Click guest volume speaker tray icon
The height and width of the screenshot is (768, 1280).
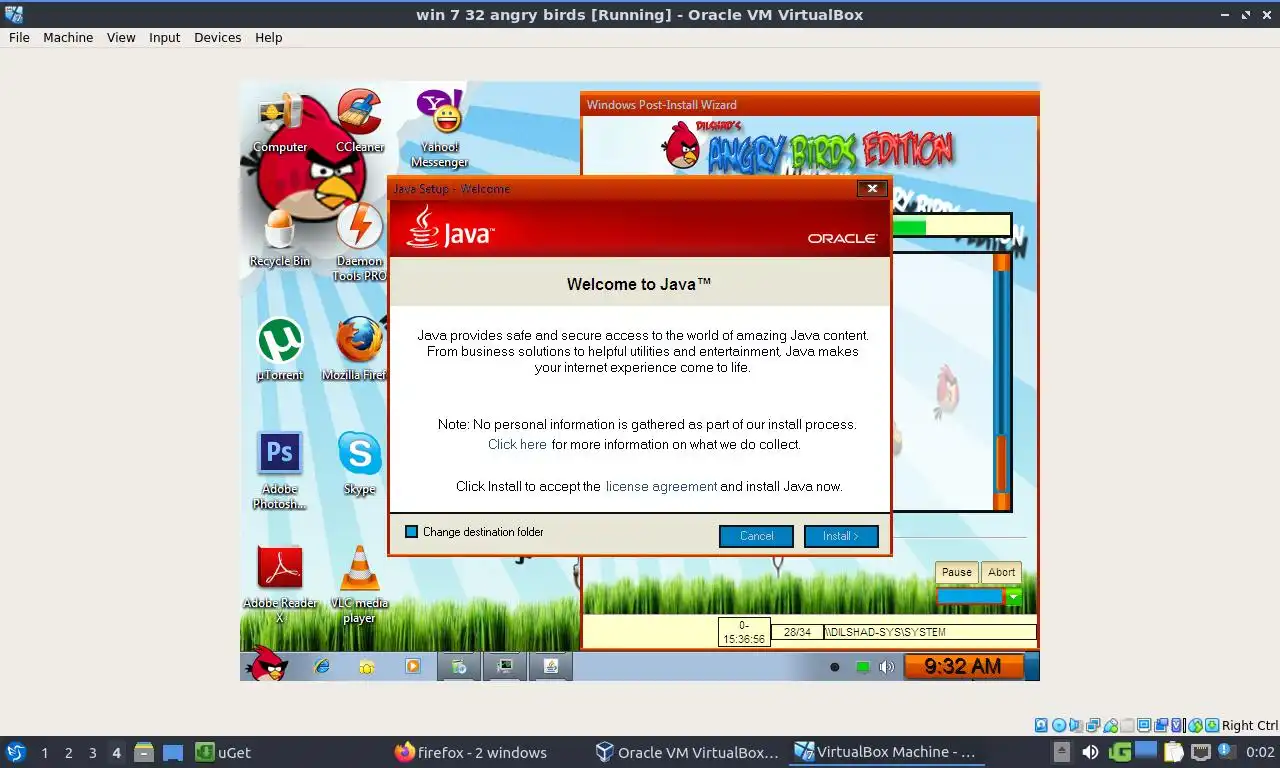pos(886,667)
